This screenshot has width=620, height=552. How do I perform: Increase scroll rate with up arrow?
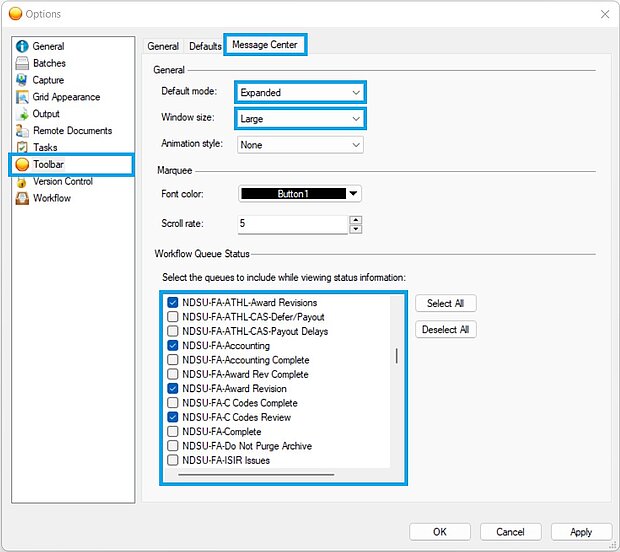[x=356, y=220]
